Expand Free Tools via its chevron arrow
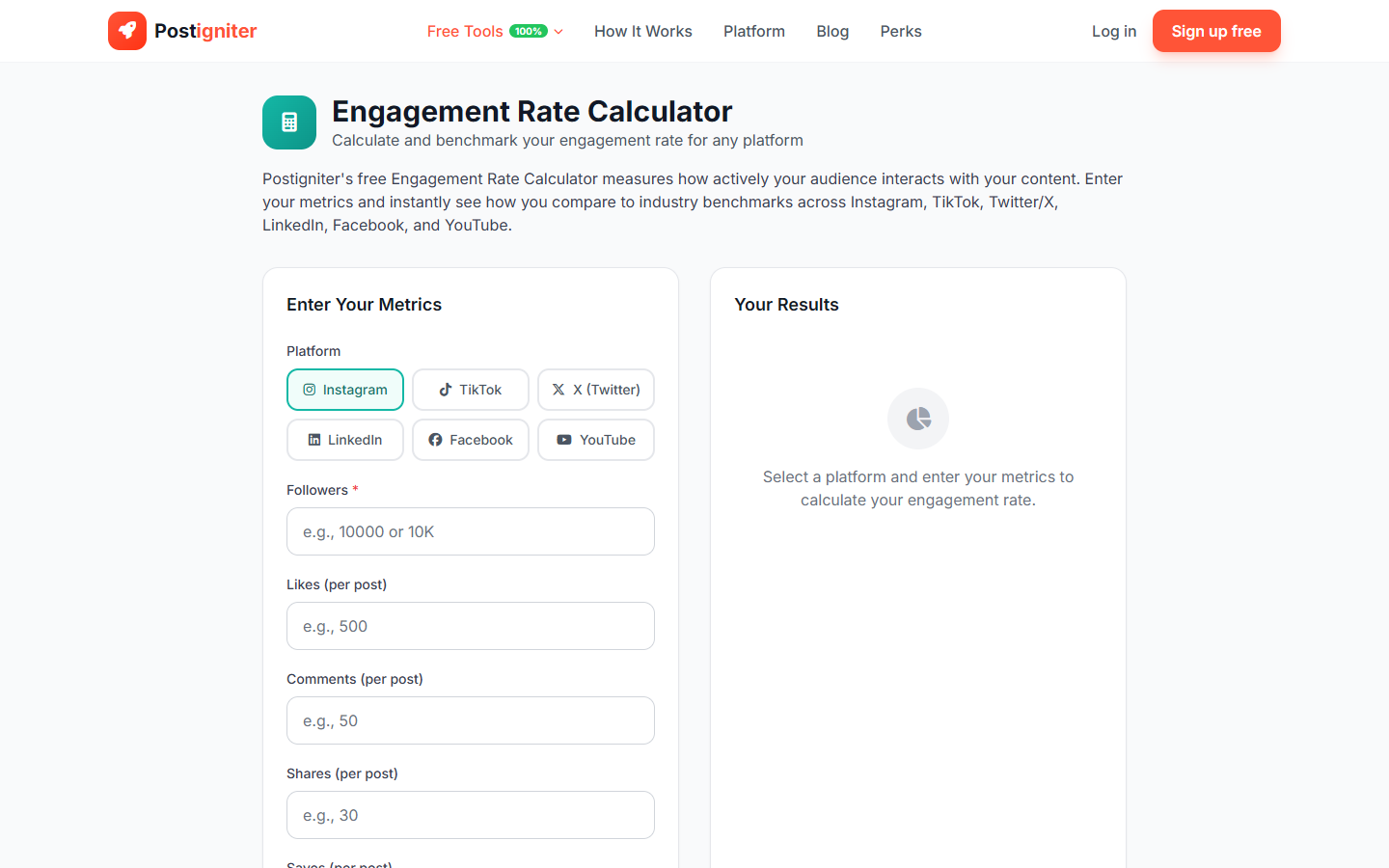This screenshot has height=868, width=1389. coord(558,31)
